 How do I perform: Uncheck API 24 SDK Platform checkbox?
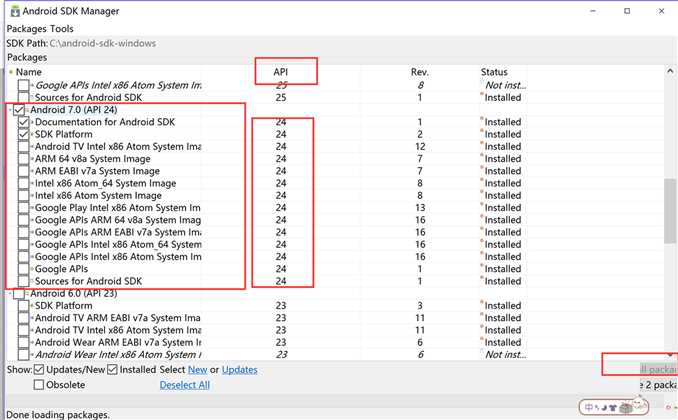pos(24,135)
